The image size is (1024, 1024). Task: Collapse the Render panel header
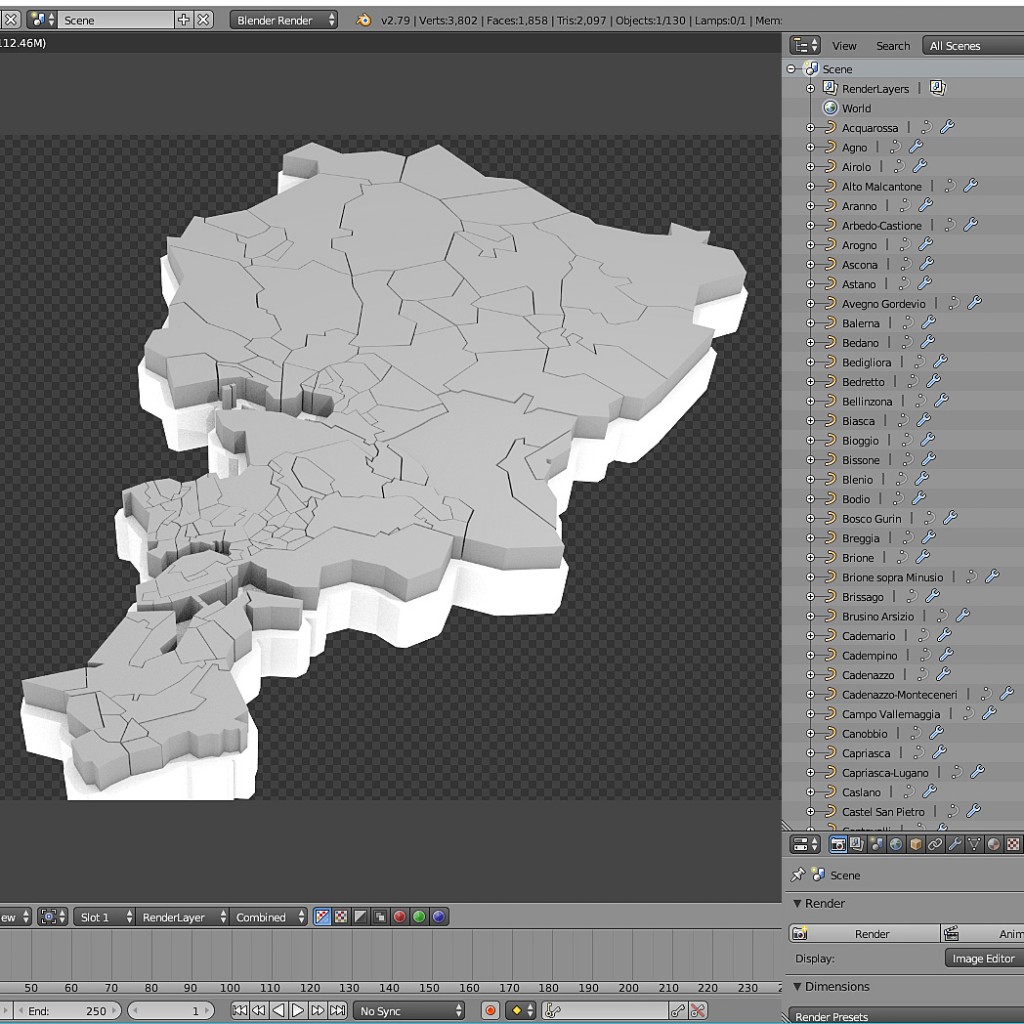pyautogui.click(x=798, y=904)
